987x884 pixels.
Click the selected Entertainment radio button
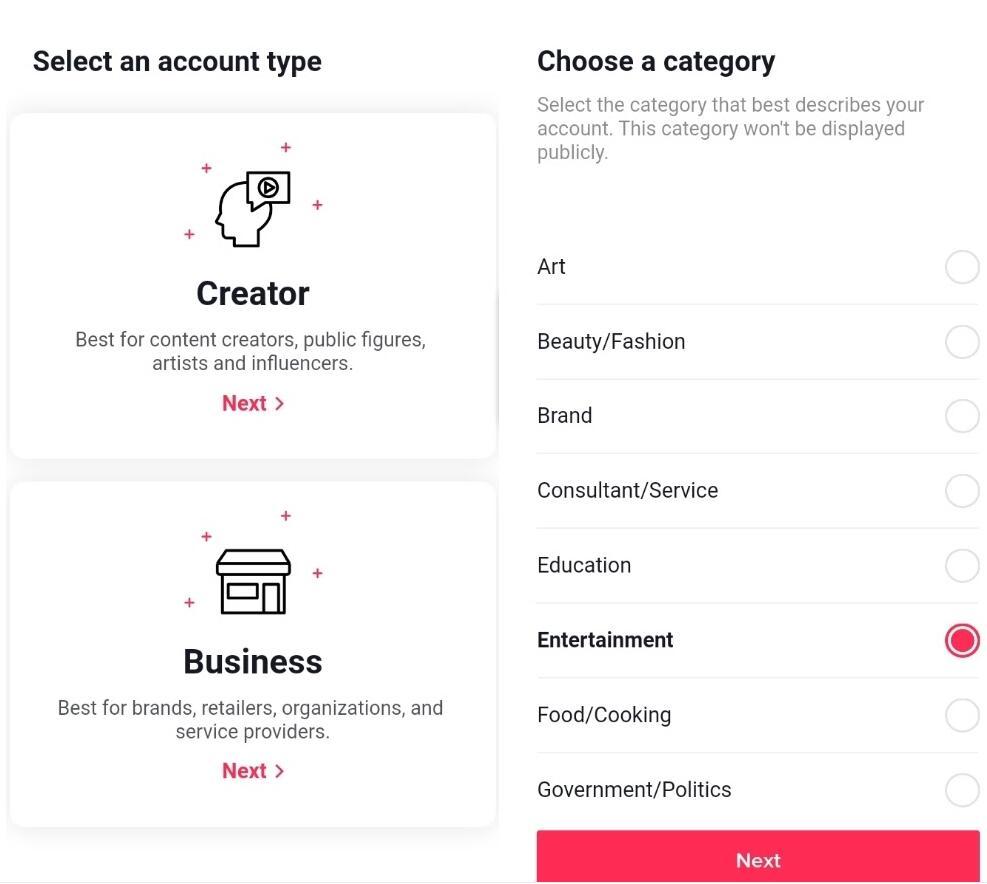(961, 641)
